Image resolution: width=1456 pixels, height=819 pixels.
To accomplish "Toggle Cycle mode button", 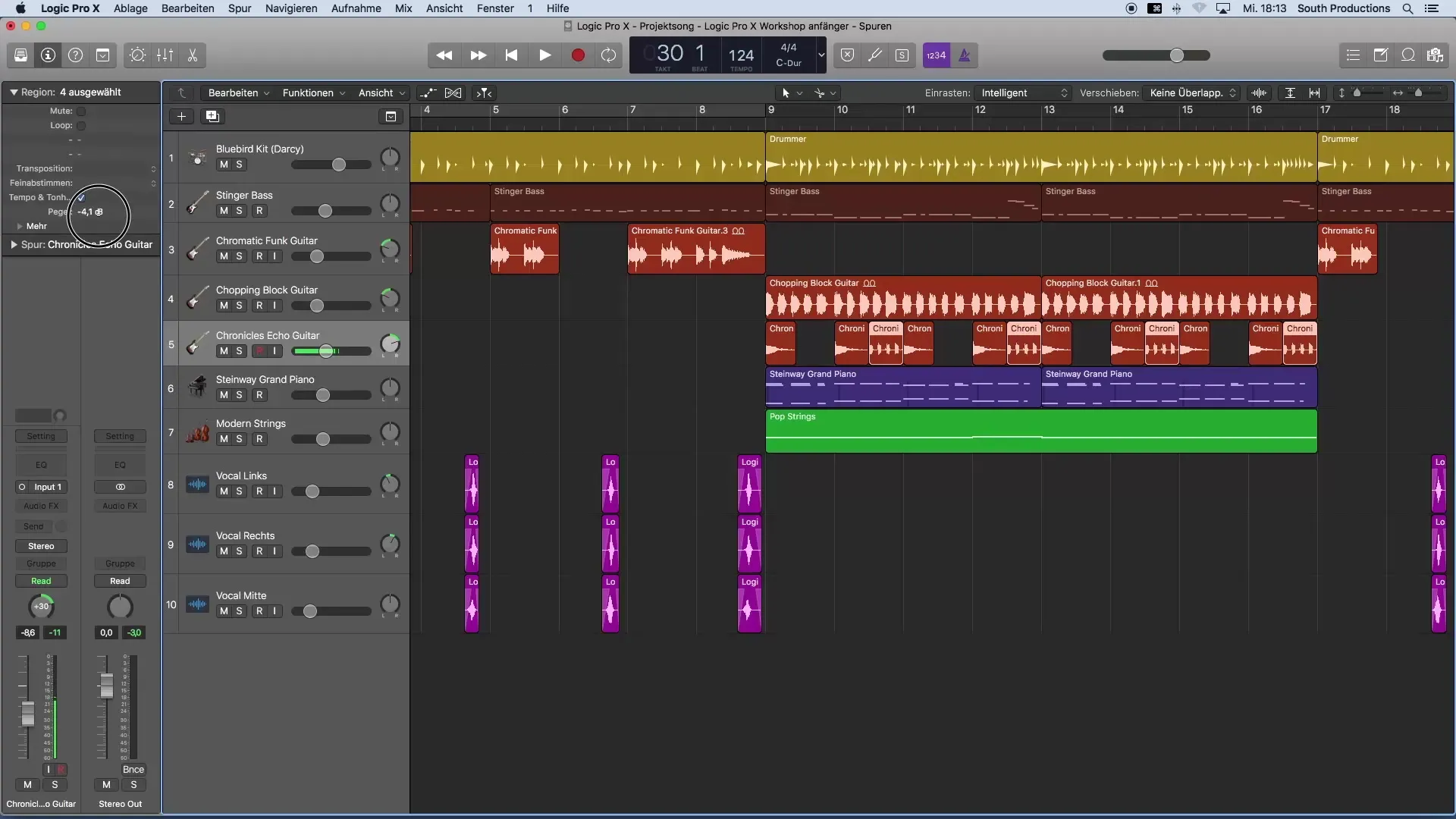I will (x=608, y=55).
